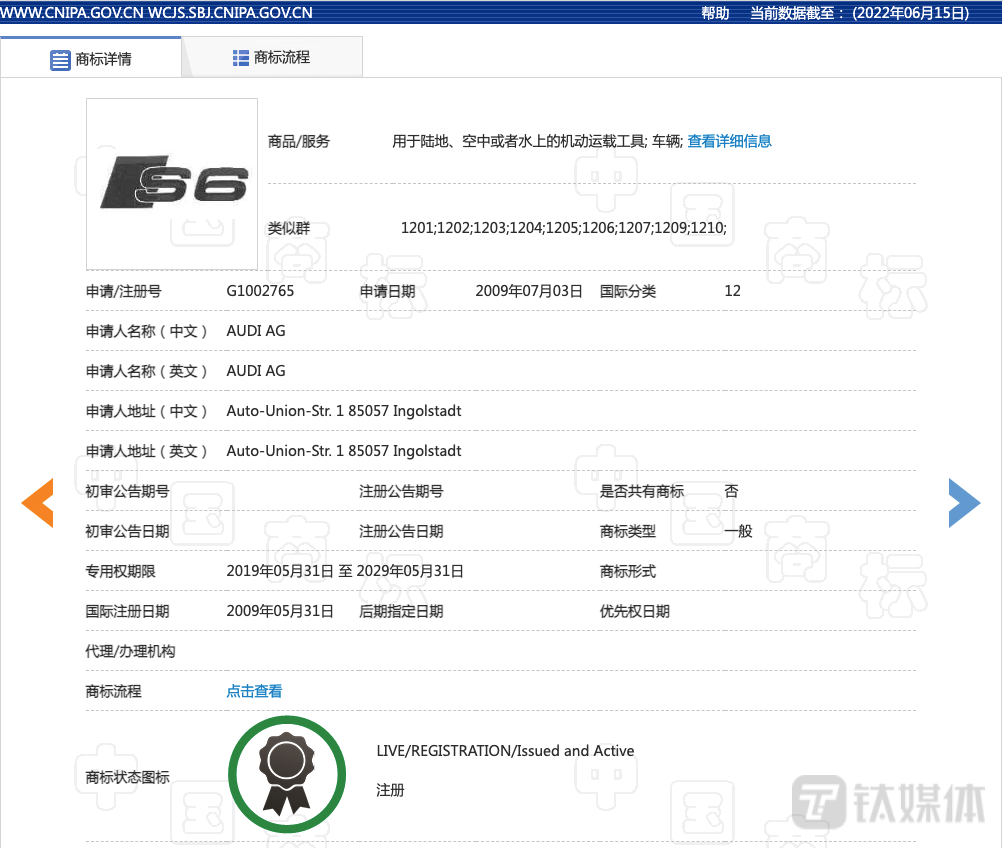Click the document icon beside 商标详情

60,59
